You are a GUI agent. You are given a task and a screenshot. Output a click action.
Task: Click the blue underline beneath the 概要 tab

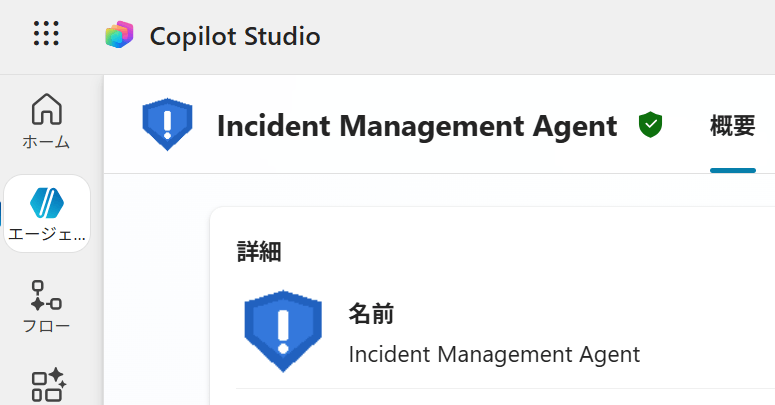click(732, 170)
